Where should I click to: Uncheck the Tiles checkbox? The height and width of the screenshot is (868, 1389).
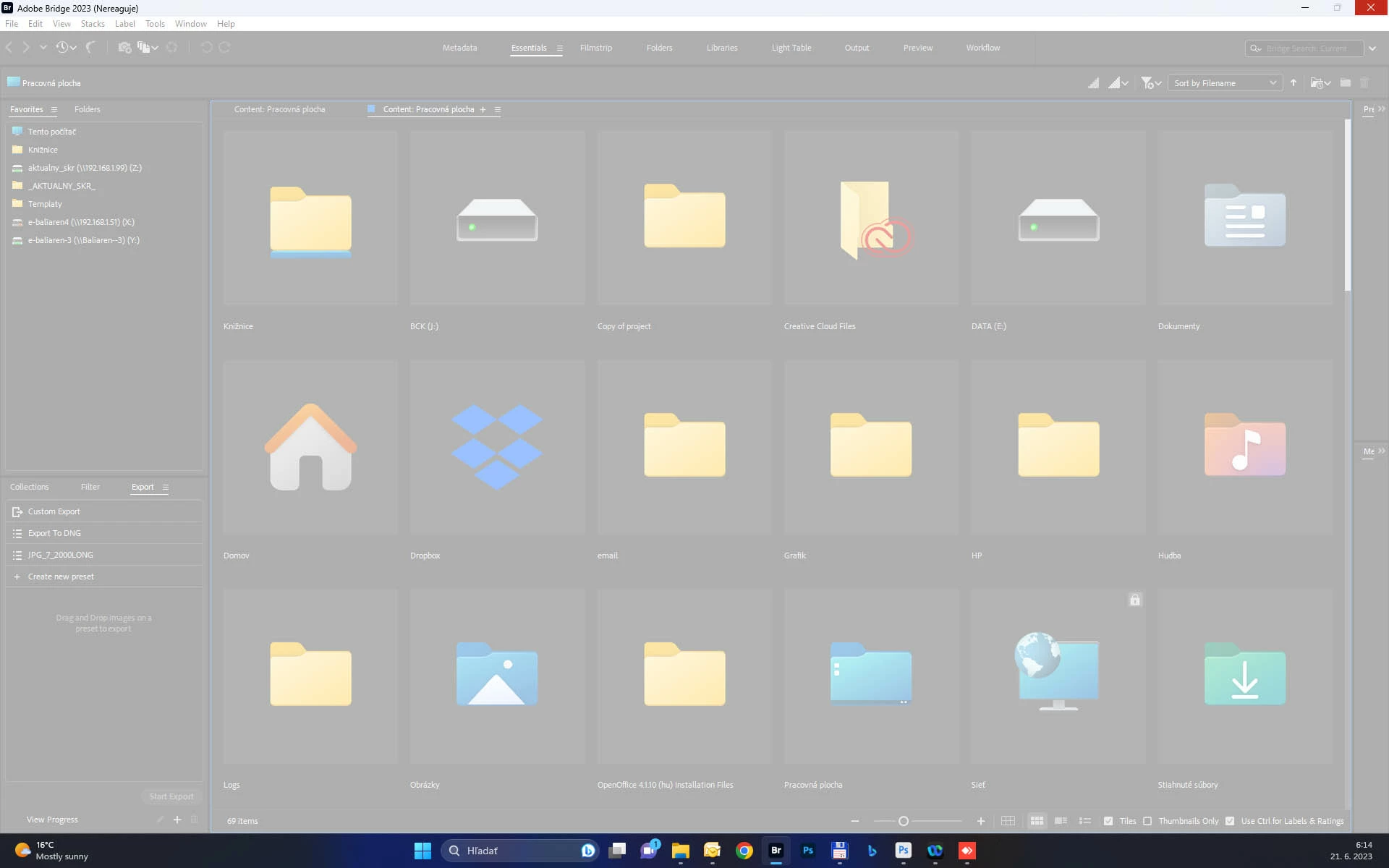point(1108,821)
